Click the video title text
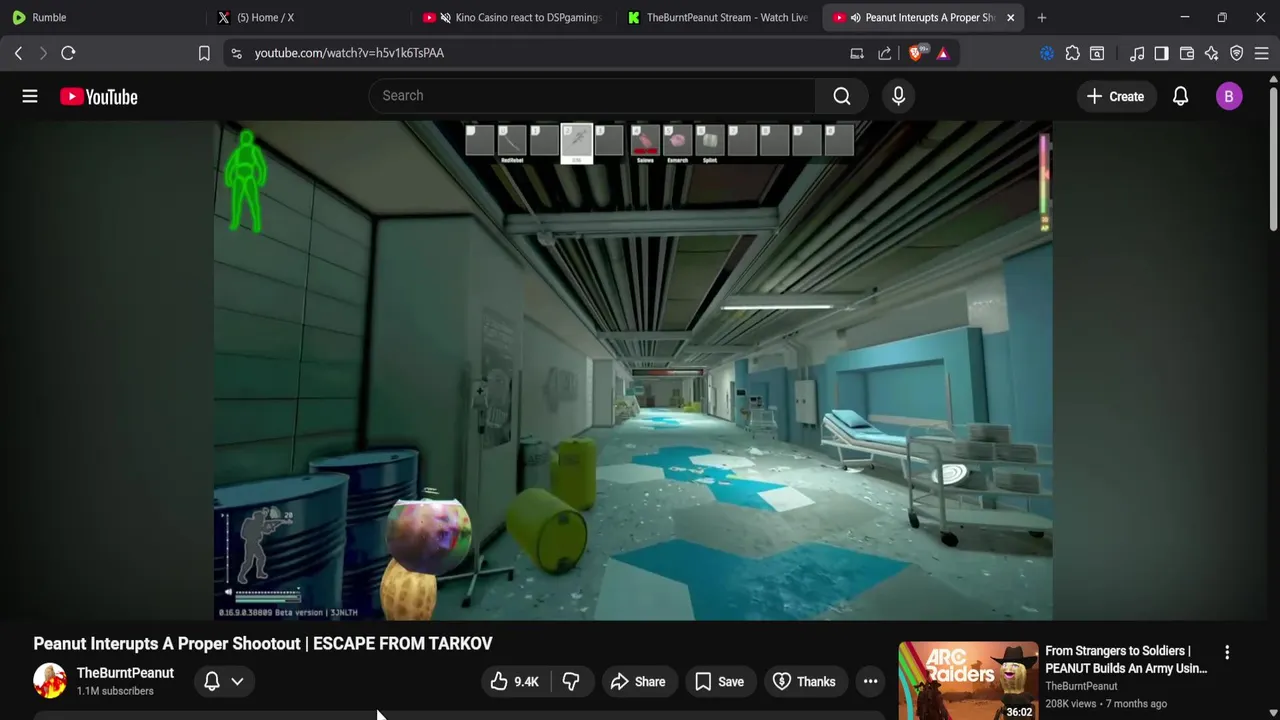 (x=263, y=643)
